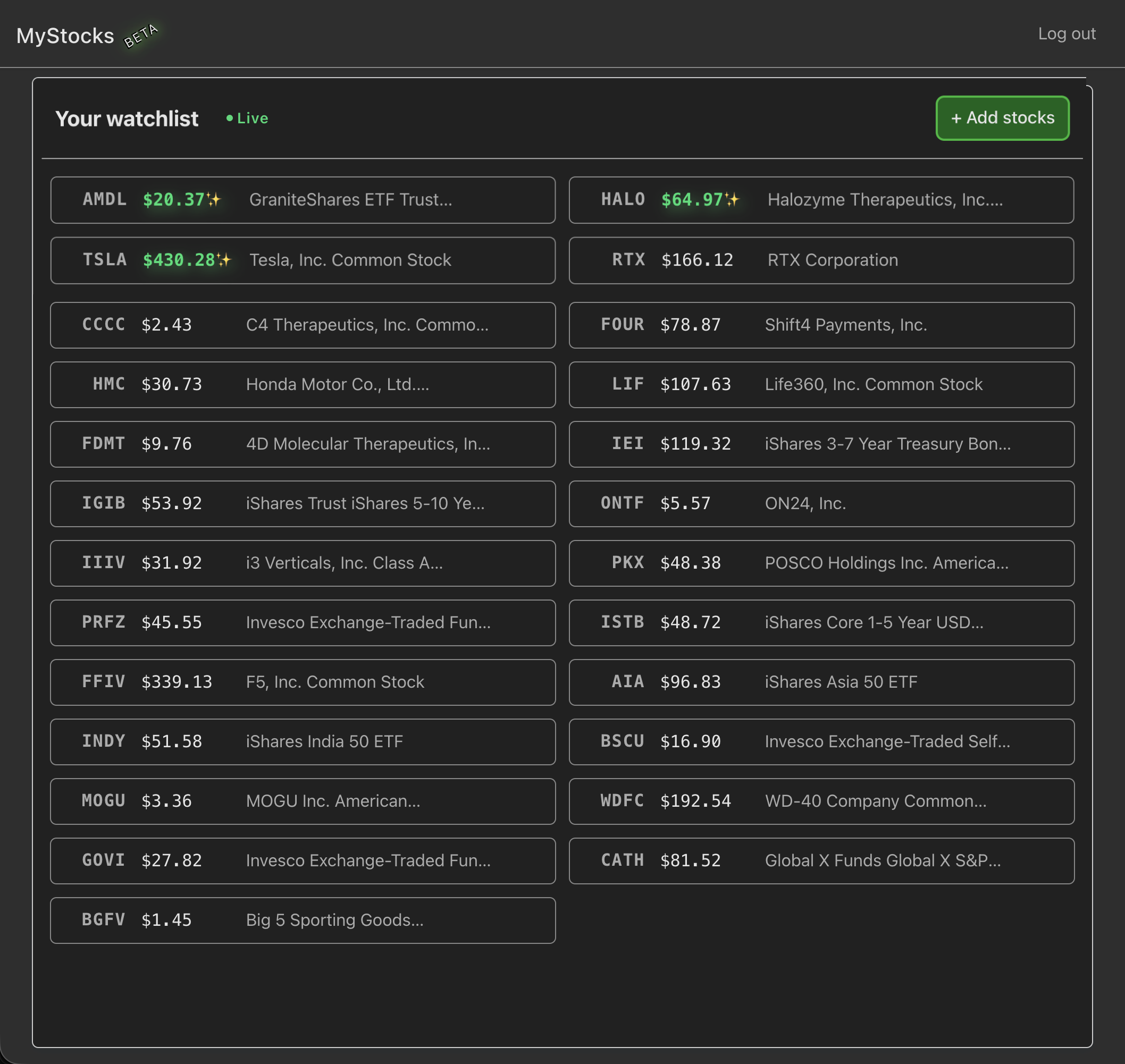This screenshot has width=1125, height=1064.
Task: Select the TSLA Tesla stock row
Action: pos(303,260)
